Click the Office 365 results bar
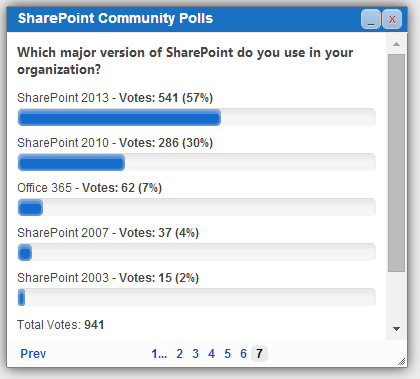 197,207
